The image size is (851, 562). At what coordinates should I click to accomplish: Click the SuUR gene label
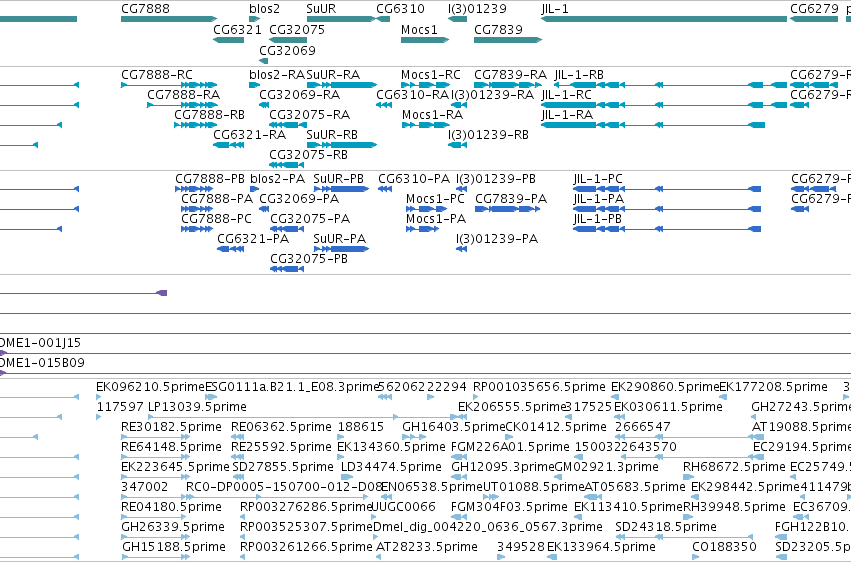[321, 9]
